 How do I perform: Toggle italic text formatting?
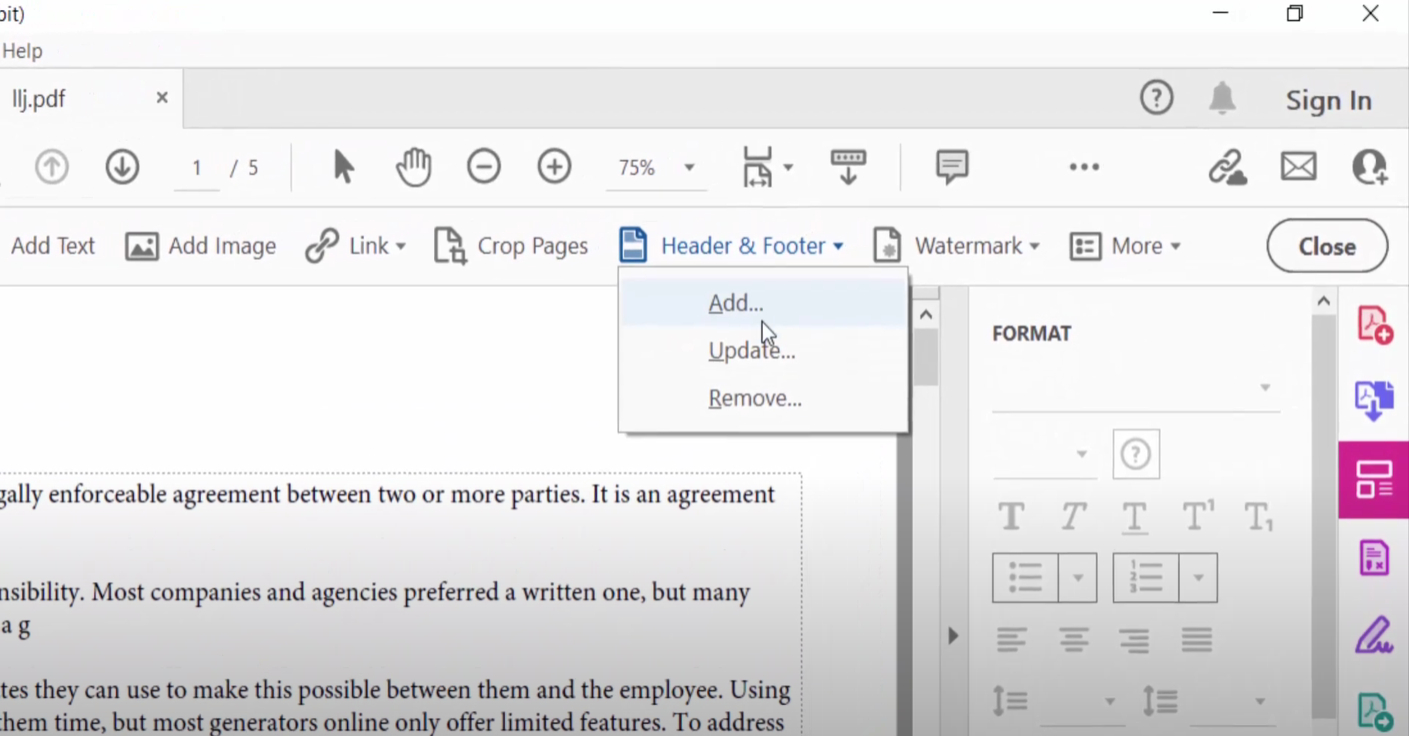point(1072,516)
